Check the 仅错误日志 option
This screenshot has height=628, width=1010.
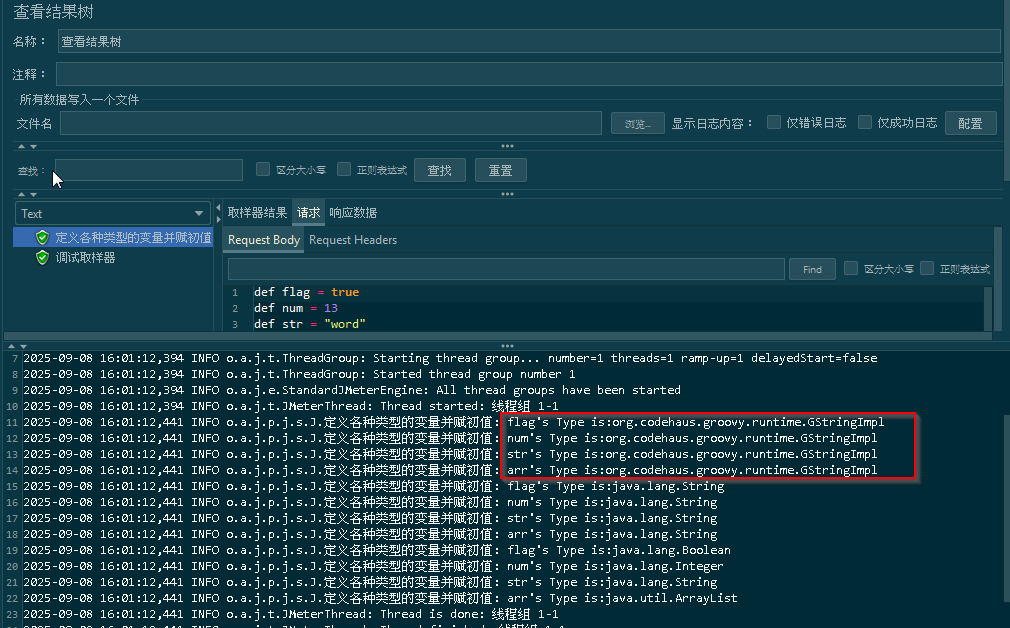pyautogui.click(x=774, y=122)
